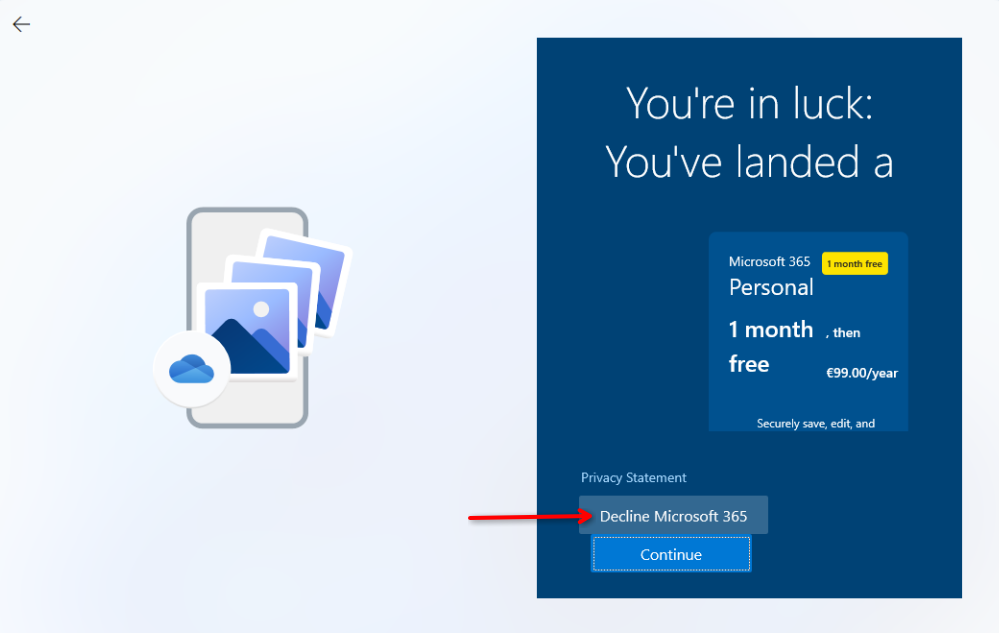The image size is (999, 633).
Task: Click the "Securely save, edit, and" description
Action: 815,423
